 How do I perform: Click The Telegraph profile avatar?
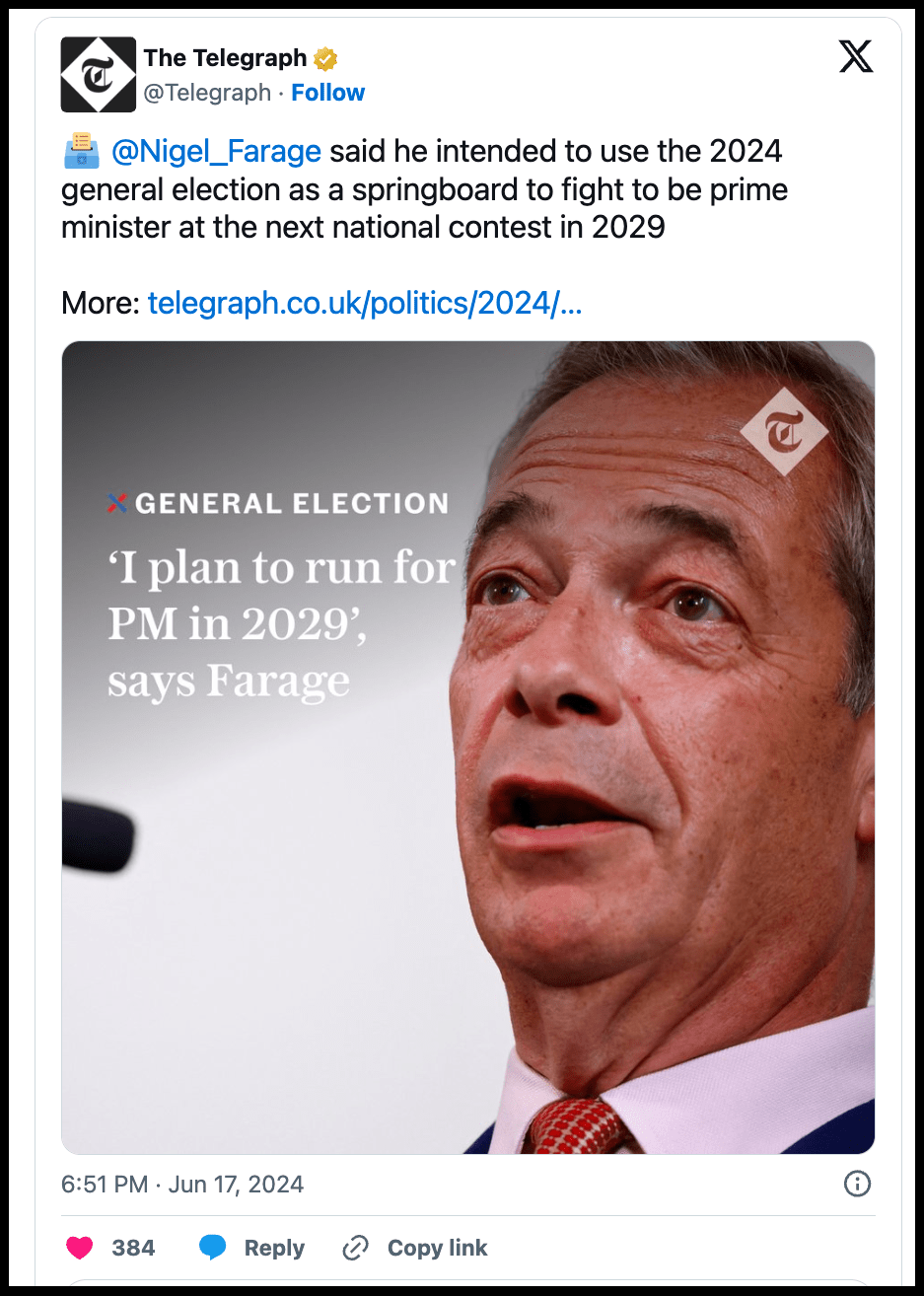[98, 75]
